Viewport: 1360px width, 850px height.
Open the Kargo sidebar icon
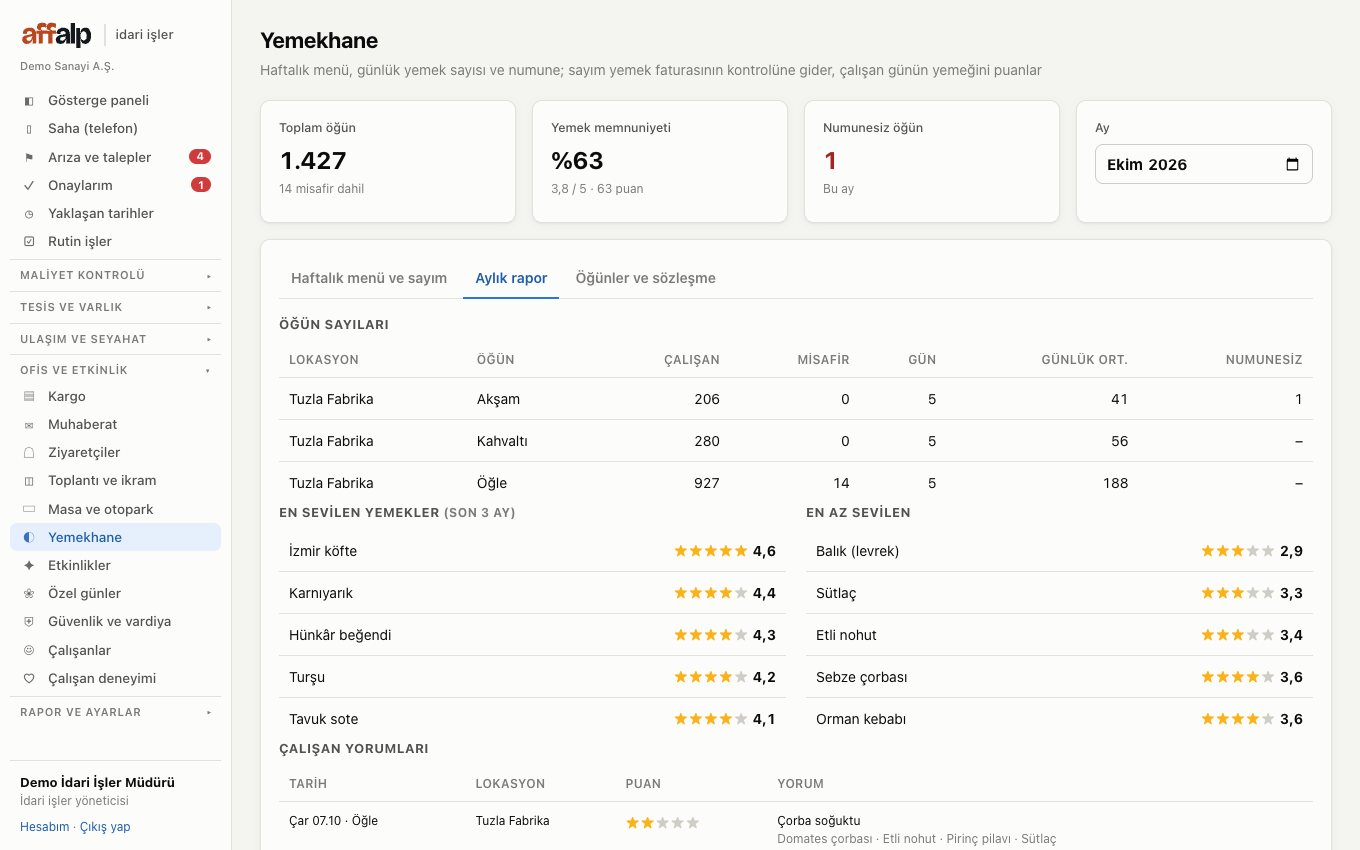(29, 396)
